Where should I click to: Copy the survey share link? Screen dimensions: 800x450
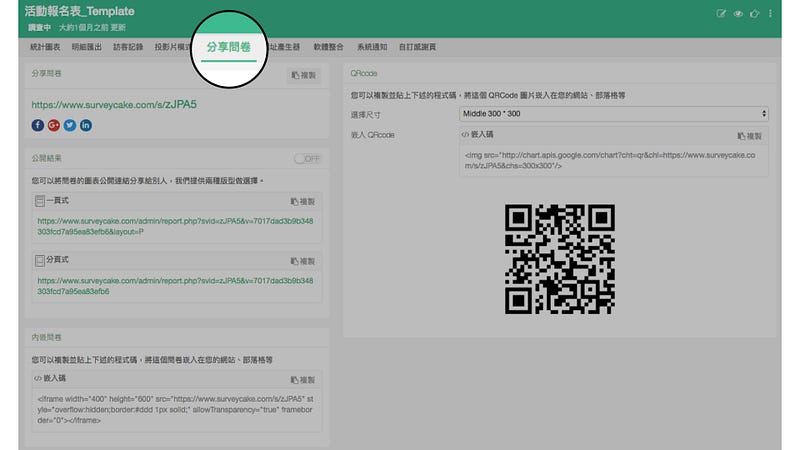pos(304,76)
